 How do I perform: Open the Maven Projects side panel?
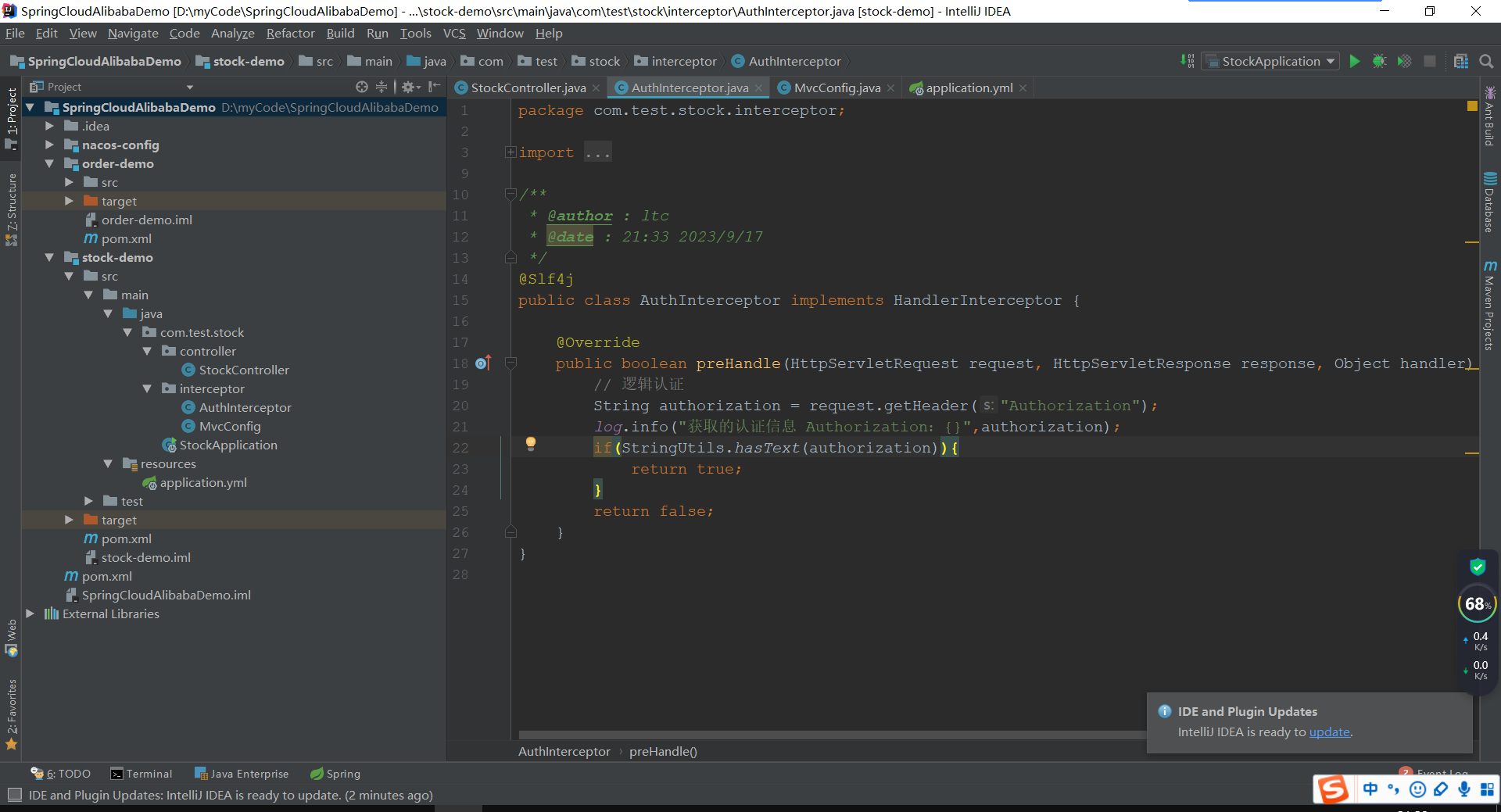pos(1490,306)
